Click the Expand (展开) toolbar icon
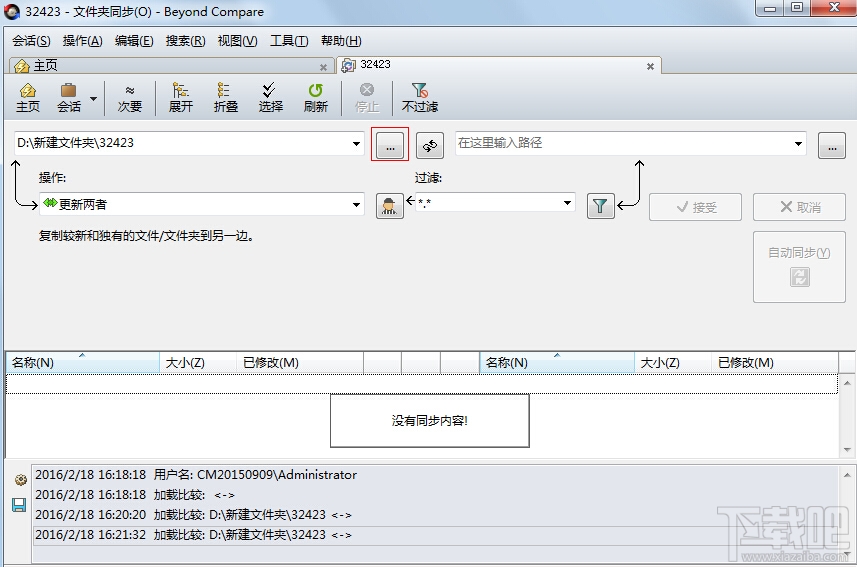The height and width of the screenshot is (567, 857). click(x=180, y=98)
